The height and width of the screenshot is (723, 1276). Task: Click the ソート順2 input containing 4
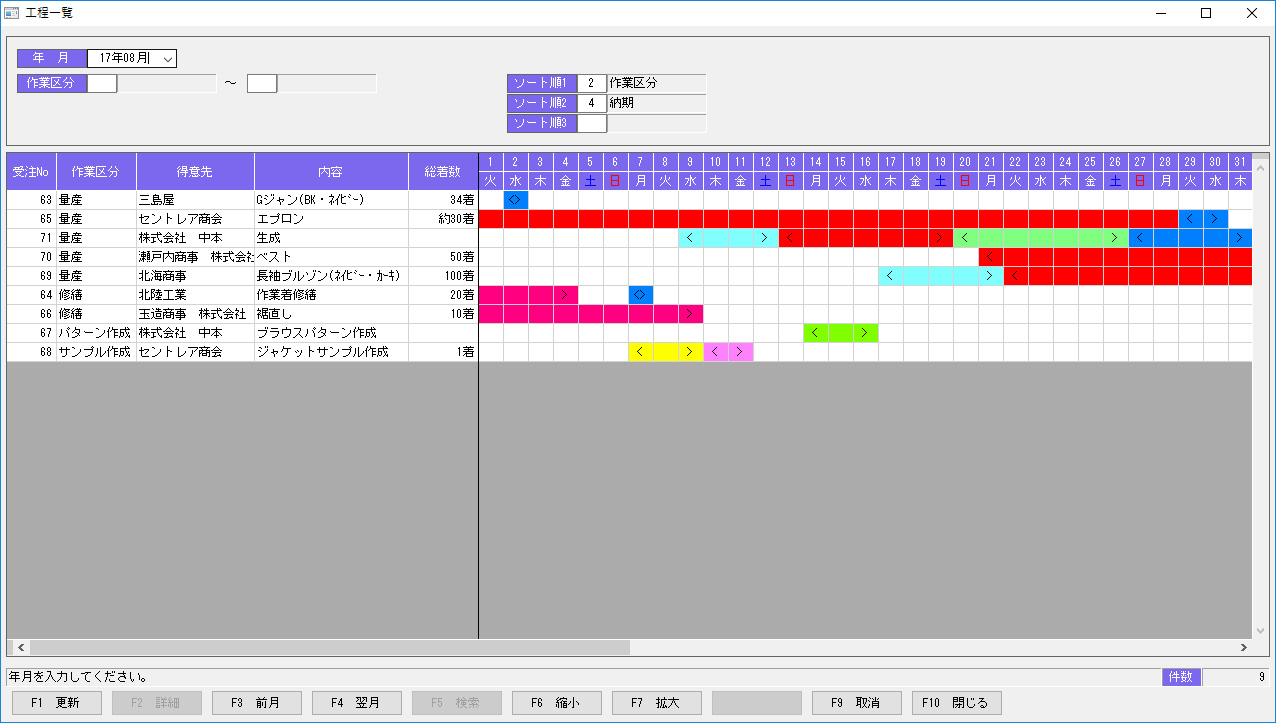(x=592, y=103)
